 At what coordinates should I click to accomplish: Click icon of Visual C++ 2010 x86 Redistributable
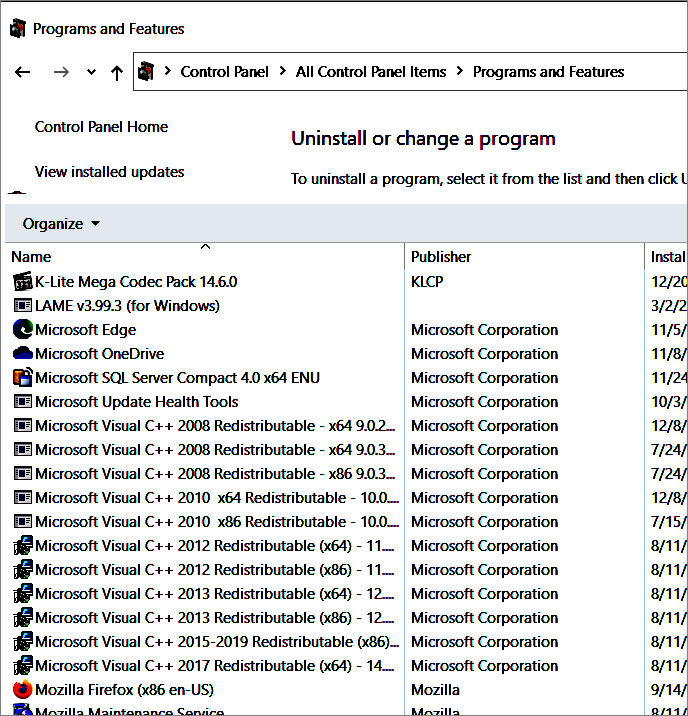click(22, 521)
